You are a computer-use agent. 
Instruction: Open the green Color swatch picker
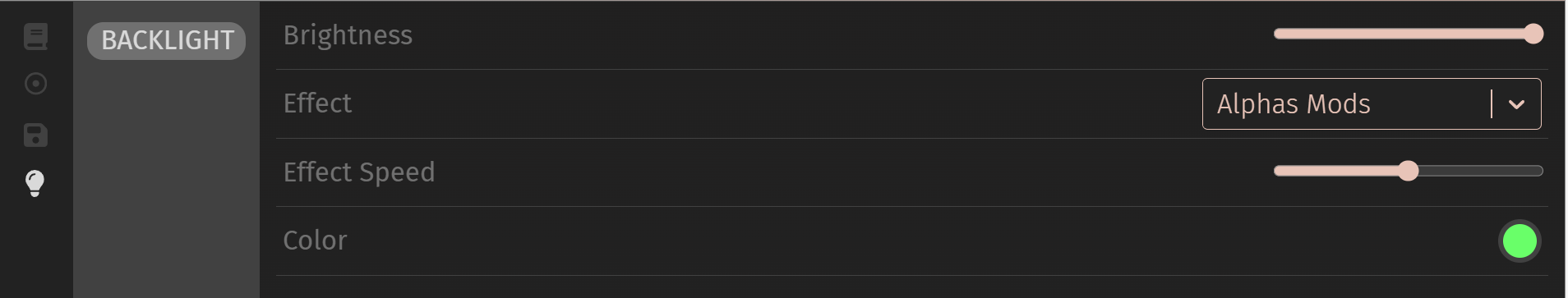[1520, 241]
